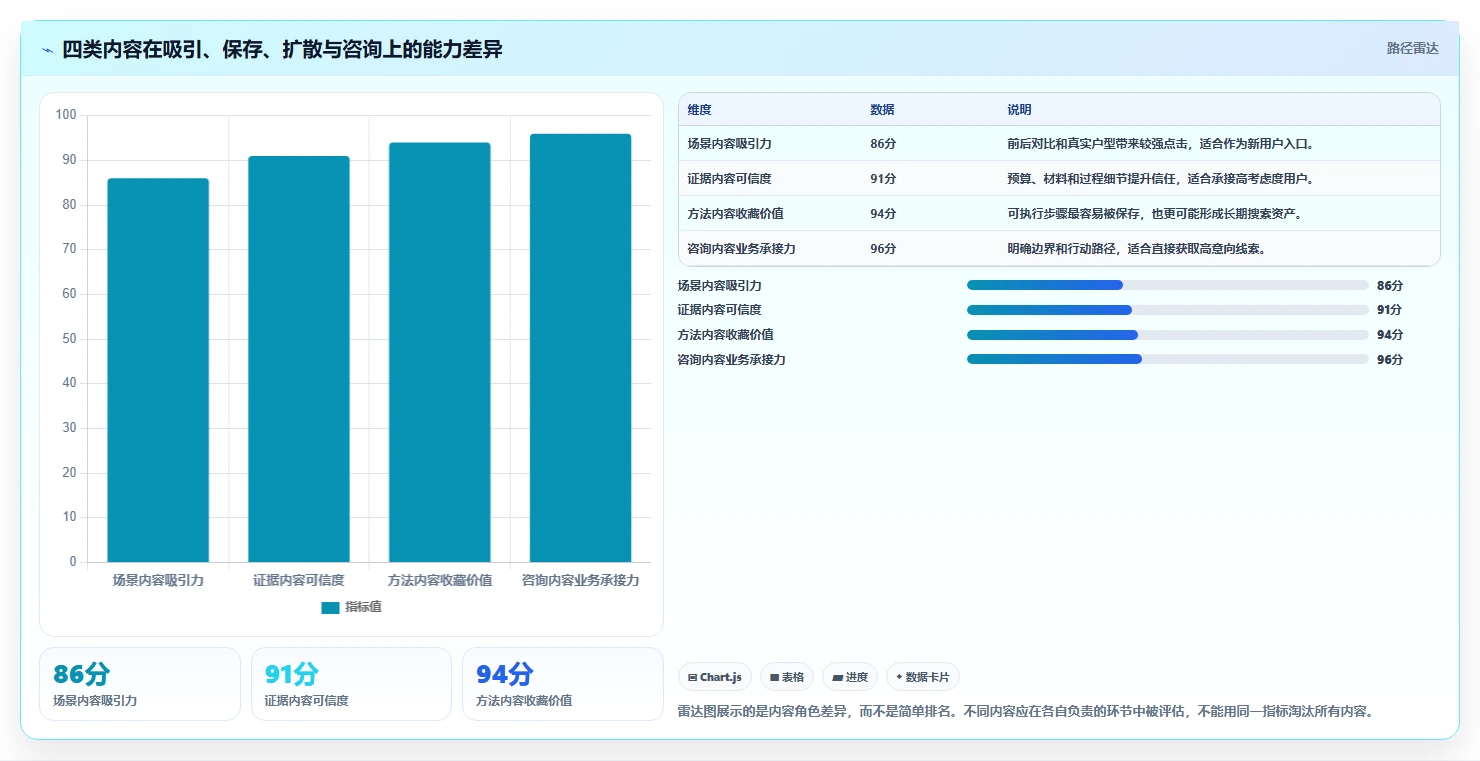Click the 方法内容收藏价值 progress bar

(x=1167, y=334)
